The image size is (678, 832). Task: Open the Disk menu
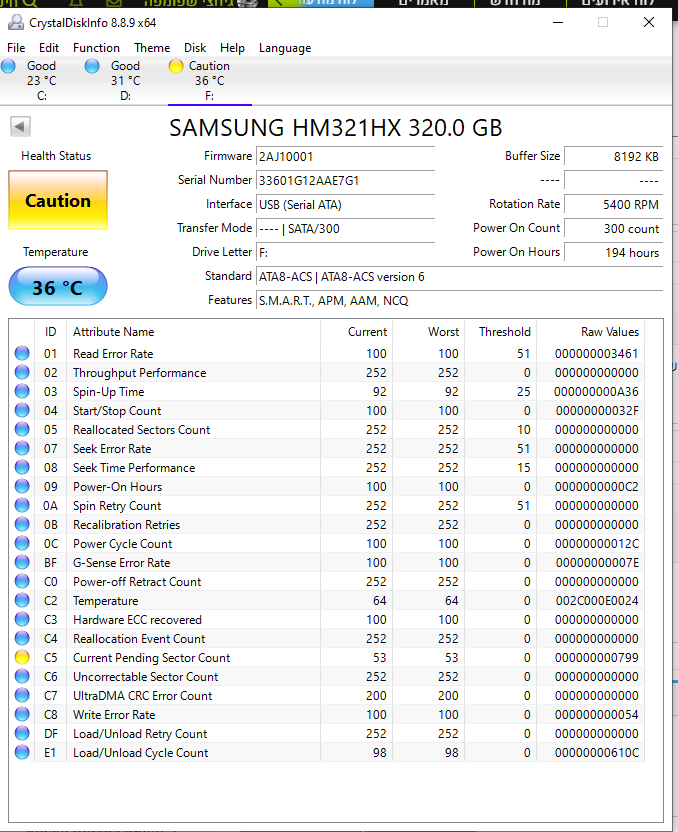point(195,48)
